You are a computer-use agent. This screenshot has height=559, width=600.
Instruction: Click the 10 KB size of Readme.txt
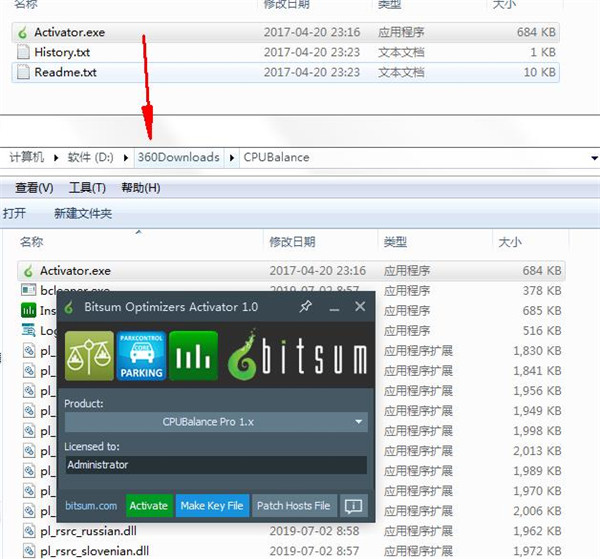coord(540,72)
